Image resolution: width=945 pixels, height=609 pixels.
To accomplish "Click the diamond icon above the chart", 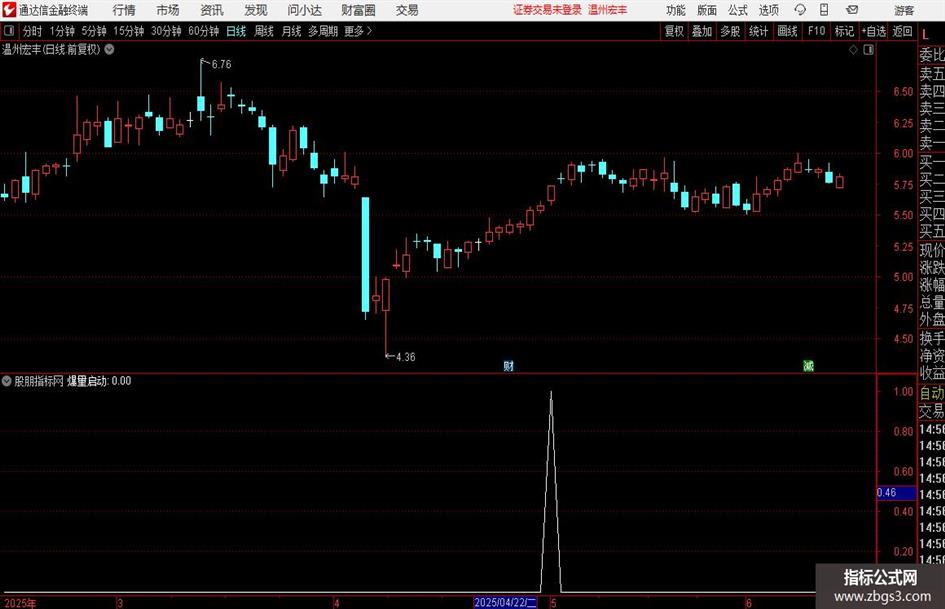I will pos(853,50).
